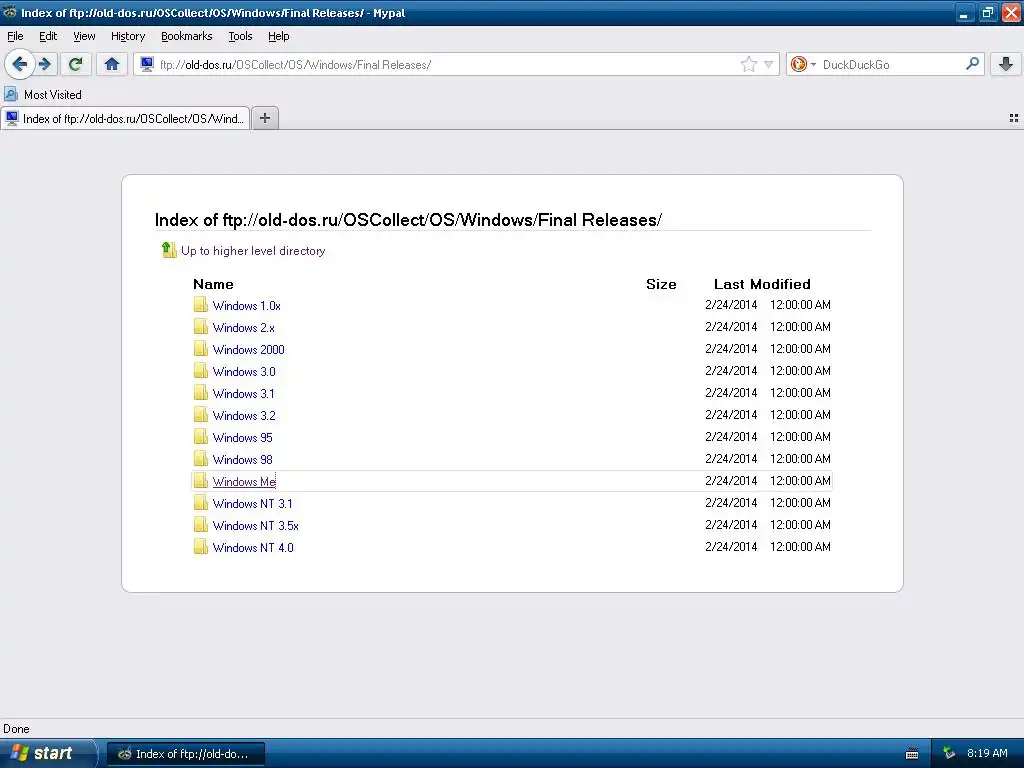Open the File menu

click(15, 37)
